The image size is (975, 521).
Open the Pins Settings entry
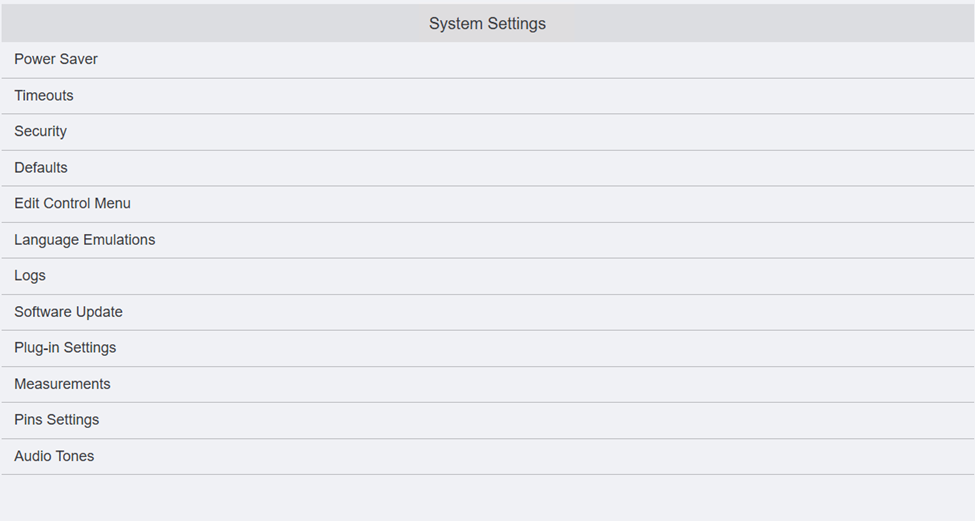57,420
